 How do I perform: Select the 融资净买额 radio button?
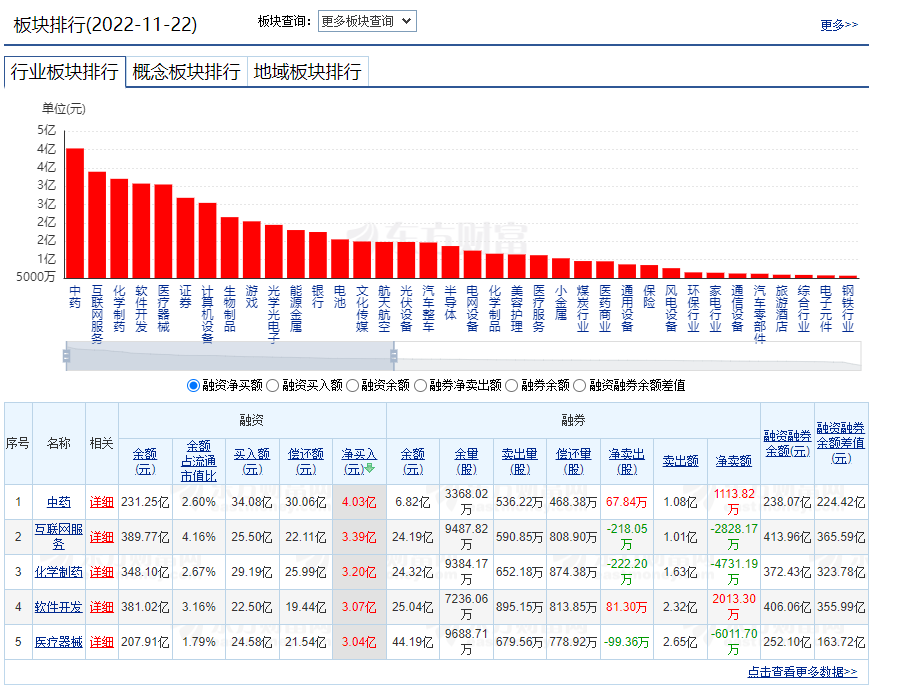(194, 385)
